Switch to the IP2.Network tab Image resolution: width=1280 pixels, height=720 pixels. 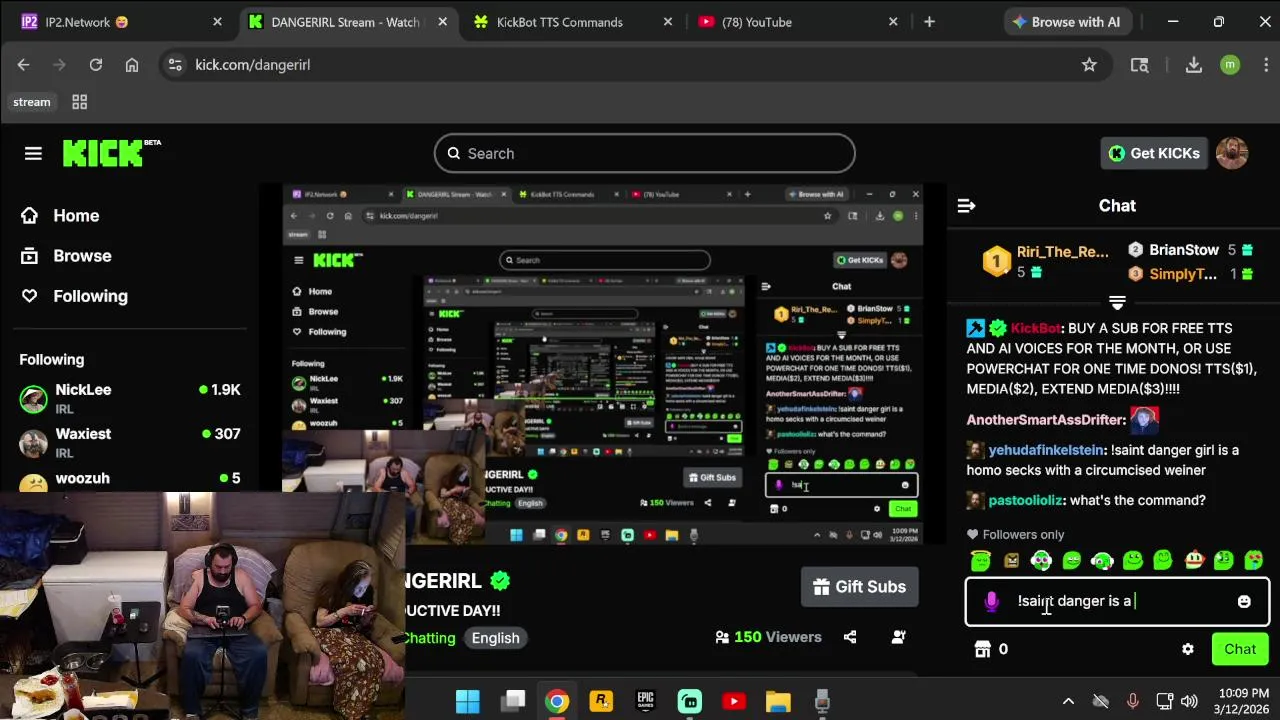click(120, 22)
